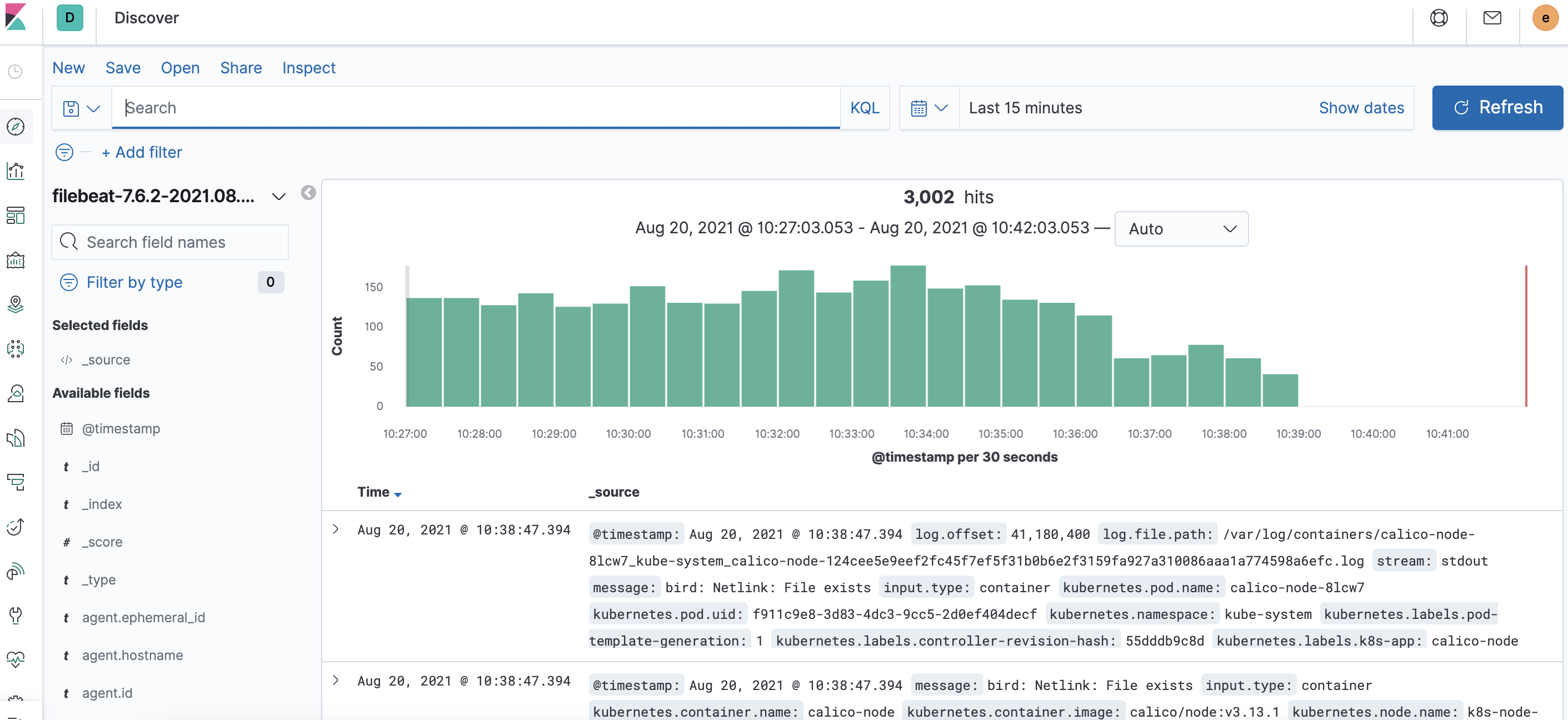The image size is (1568, 720).
Task: Click the Search field names input
Action: pyautogui.click(x=170, y=242)
